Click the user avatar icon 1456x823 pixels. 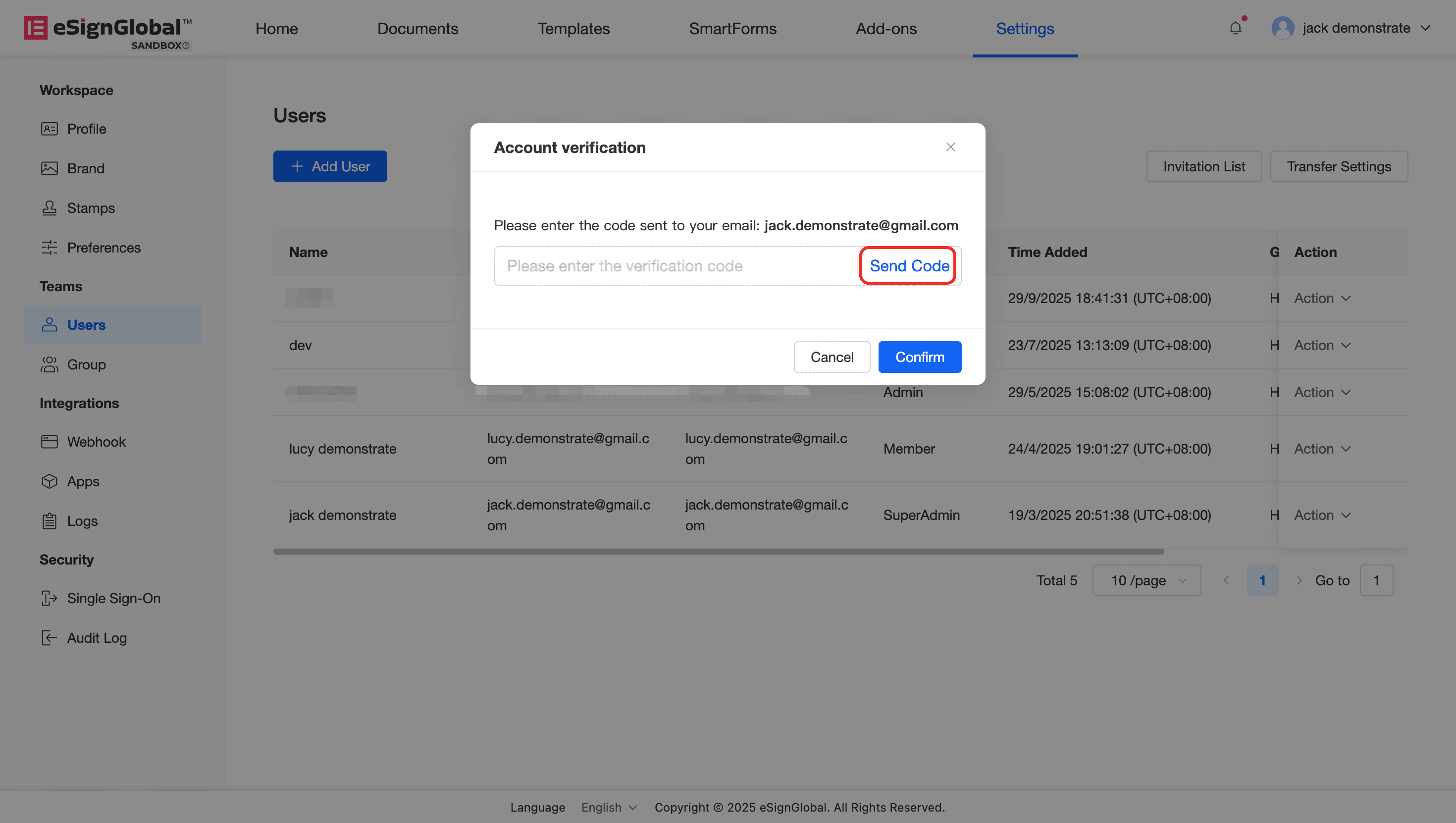1283,28
